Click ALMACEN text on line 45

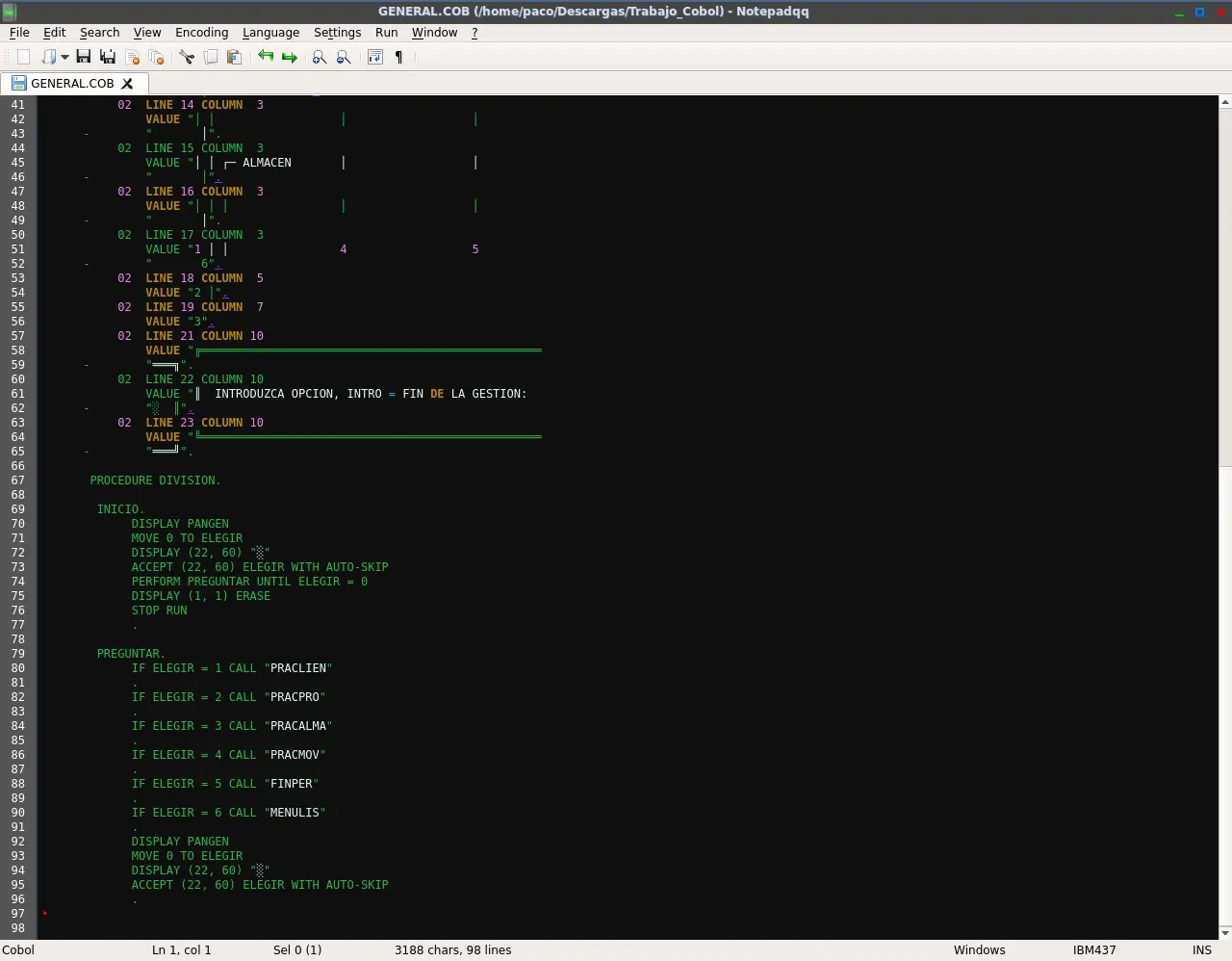point(267,163)
